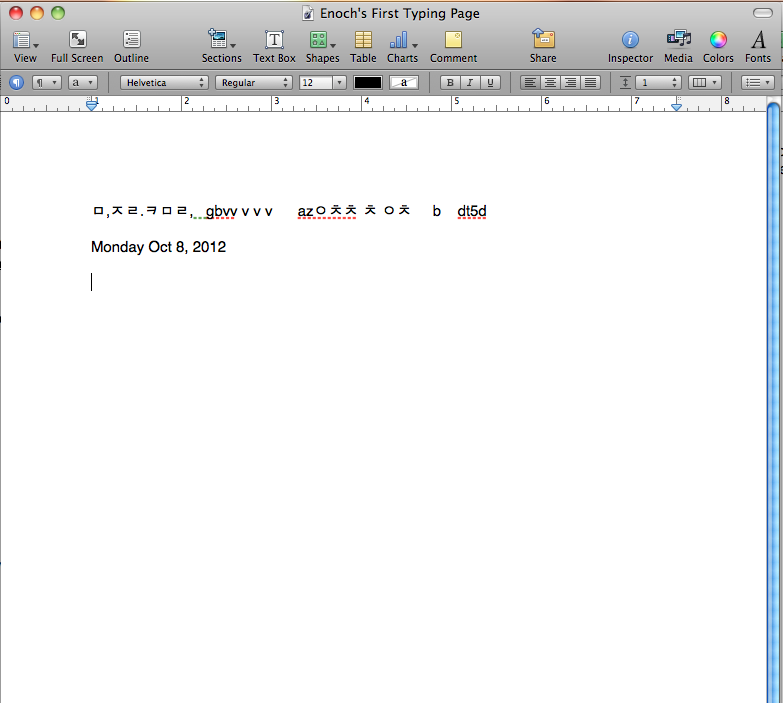Open the paragraph style dropdown
Image resolution: width=783 pixels, height=703 pixels.
pos(46,82)
